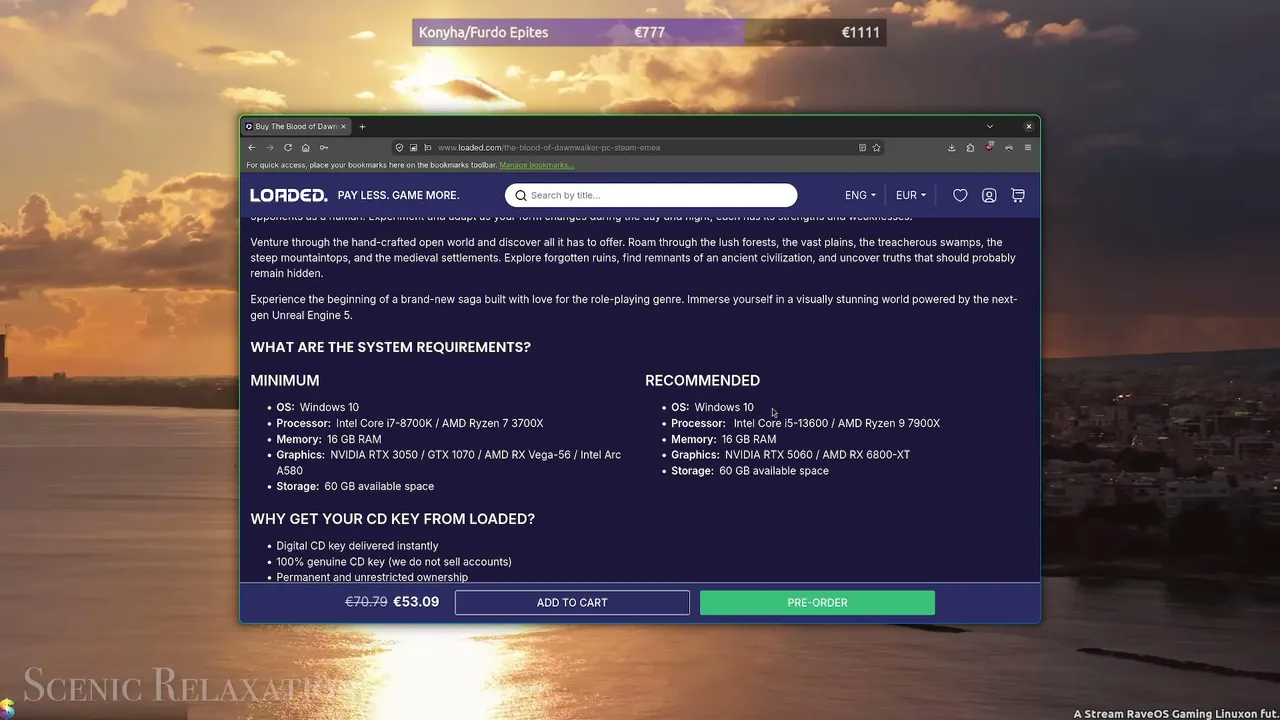The width and height of the screenshot is (1280, 720).
Task: Click the €1111 goal amount in overlay
Action: click(x=861, y=32)
